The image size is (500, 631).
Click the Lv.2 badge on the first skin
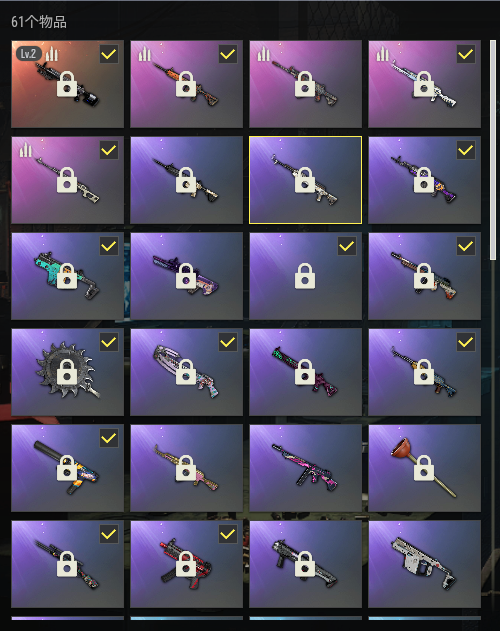[x=28, y=54]
